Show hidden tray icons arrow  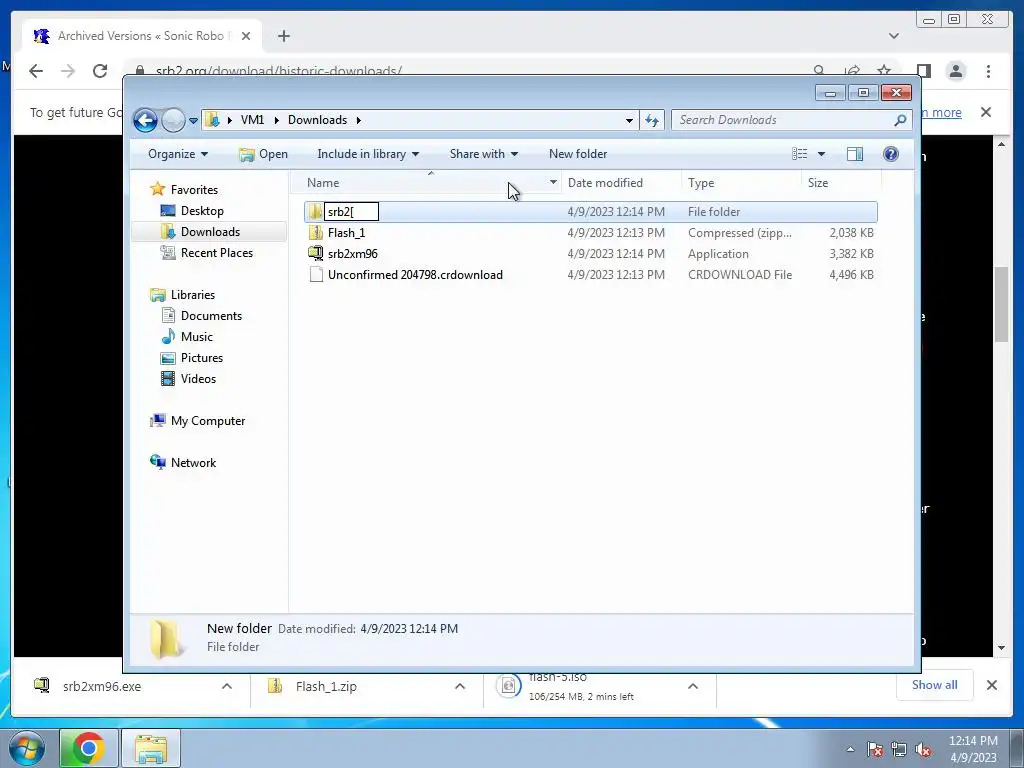[850, 750]
